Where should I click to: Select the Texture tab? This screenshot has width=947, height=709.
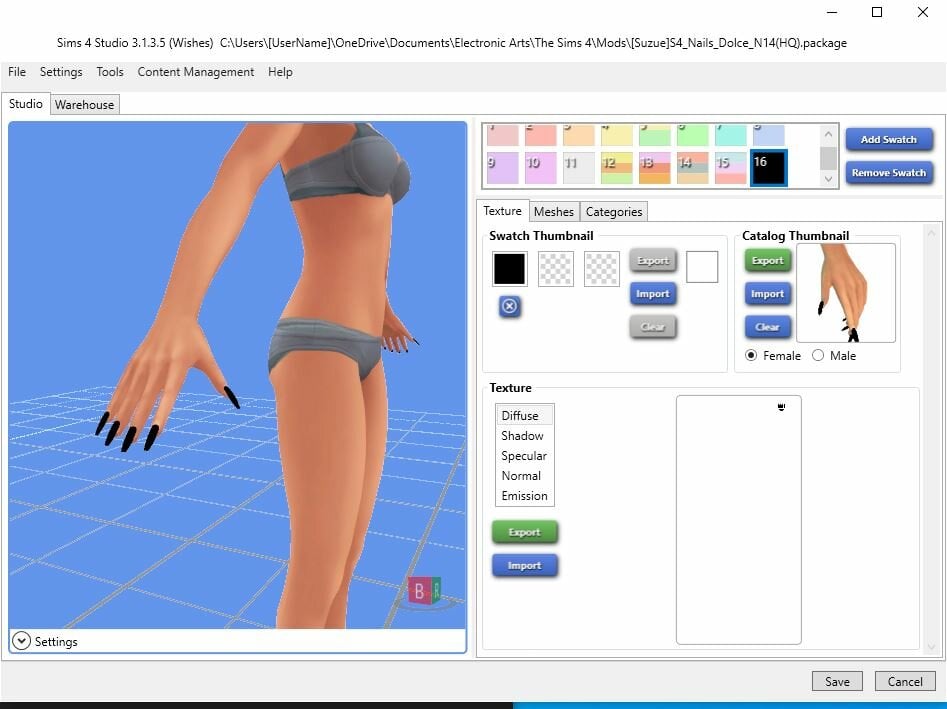pos(502,210)
